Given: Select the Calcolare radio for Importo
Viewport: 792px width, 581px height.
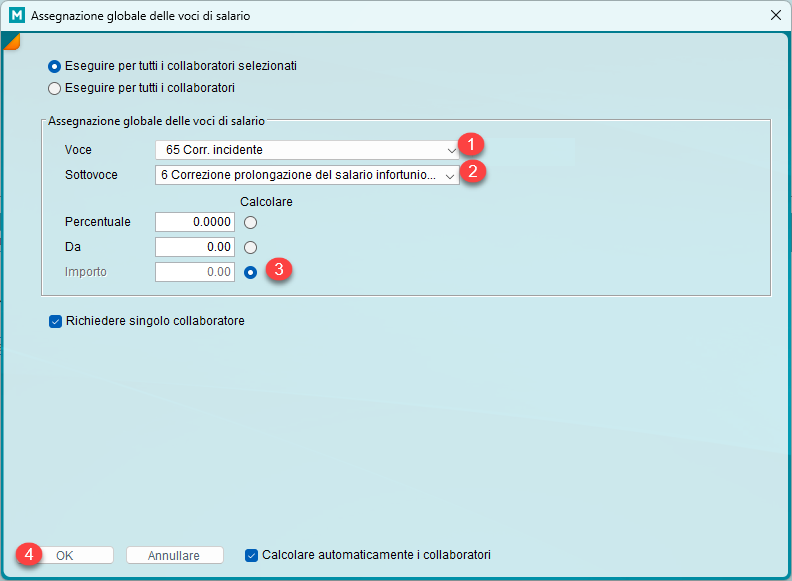Looking at the screenshot, I should pos(251,272).
